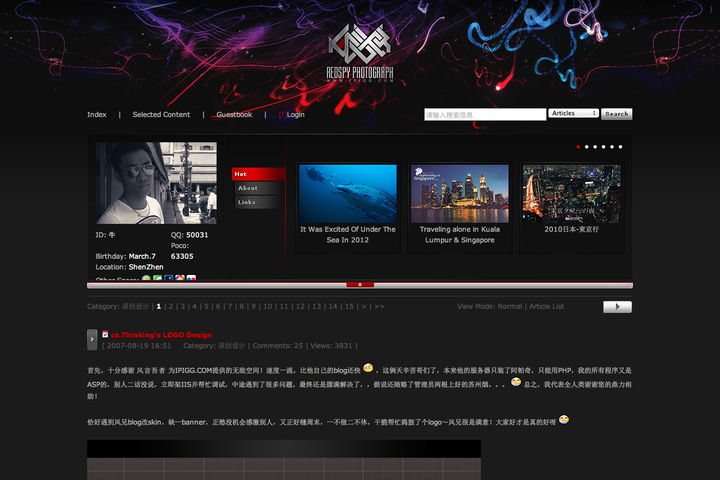Go to page 4
The width and height of the screenshot is (720, 480).
click(194, 306)
